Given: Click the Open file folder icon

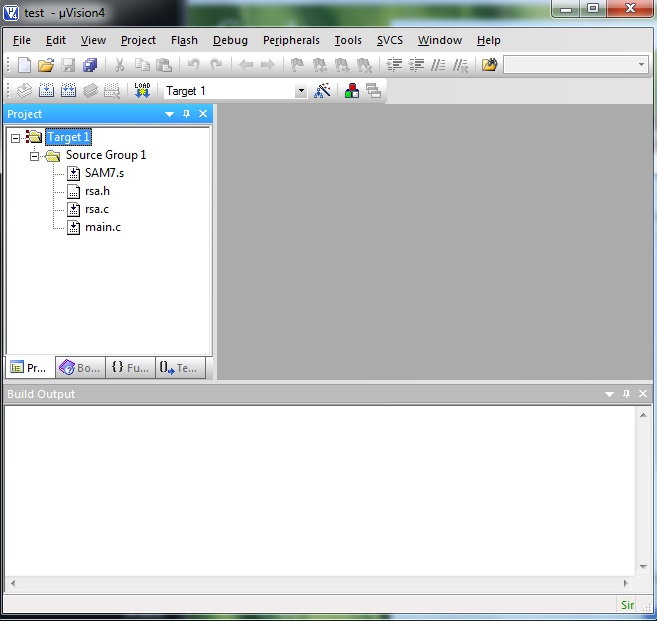Looking at the screenshot, I should point(46,65).
